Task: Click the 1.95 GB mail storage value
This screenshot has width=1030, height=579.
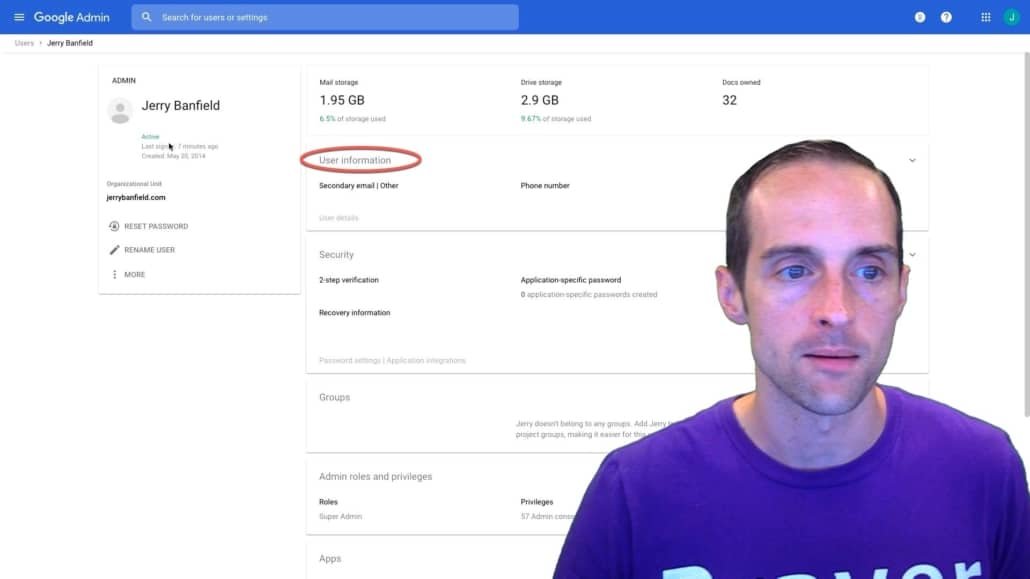Action: [x=342, y=100]
